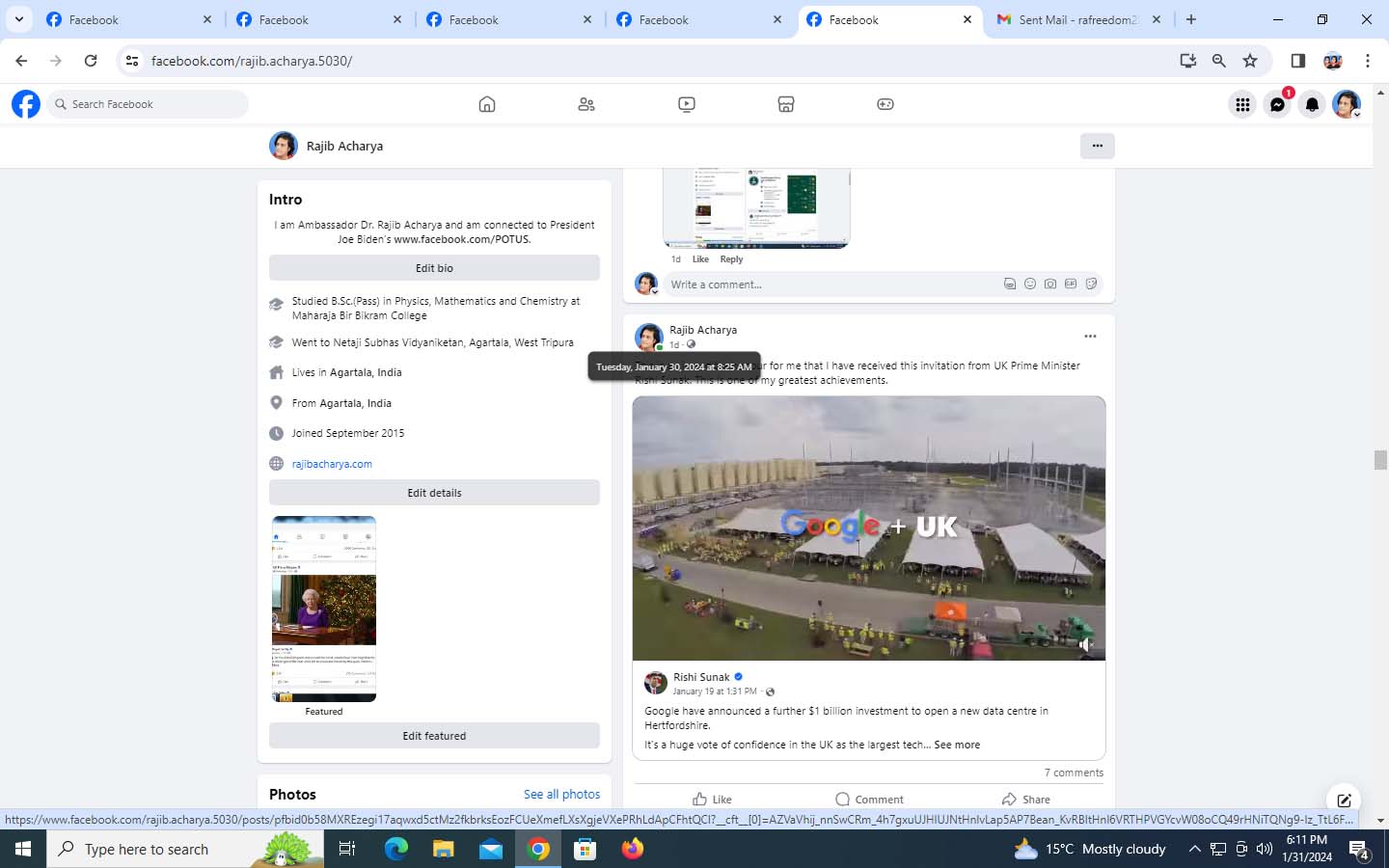Click the Edit details button
The image size is (1389, 868).
click(x=434, y=493)
